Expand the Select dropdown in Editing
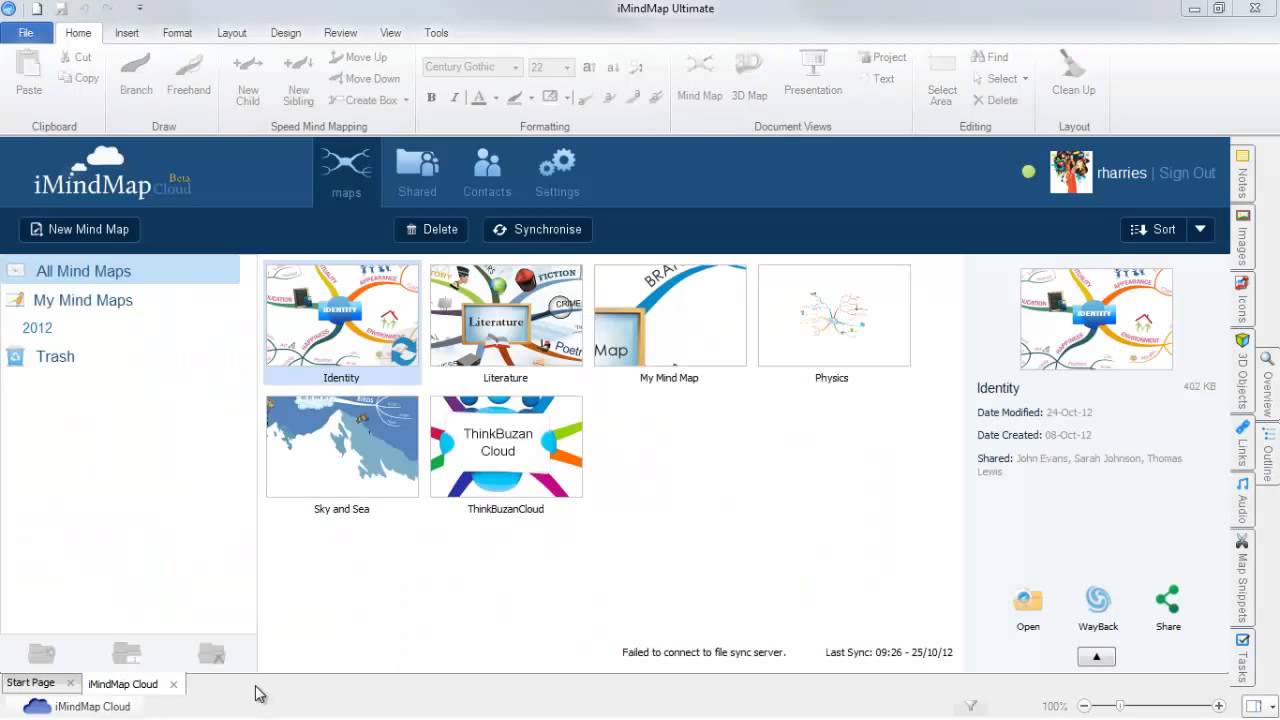Image resolution: width=1280 pixels, height=720 pixels. point(1025,79)
